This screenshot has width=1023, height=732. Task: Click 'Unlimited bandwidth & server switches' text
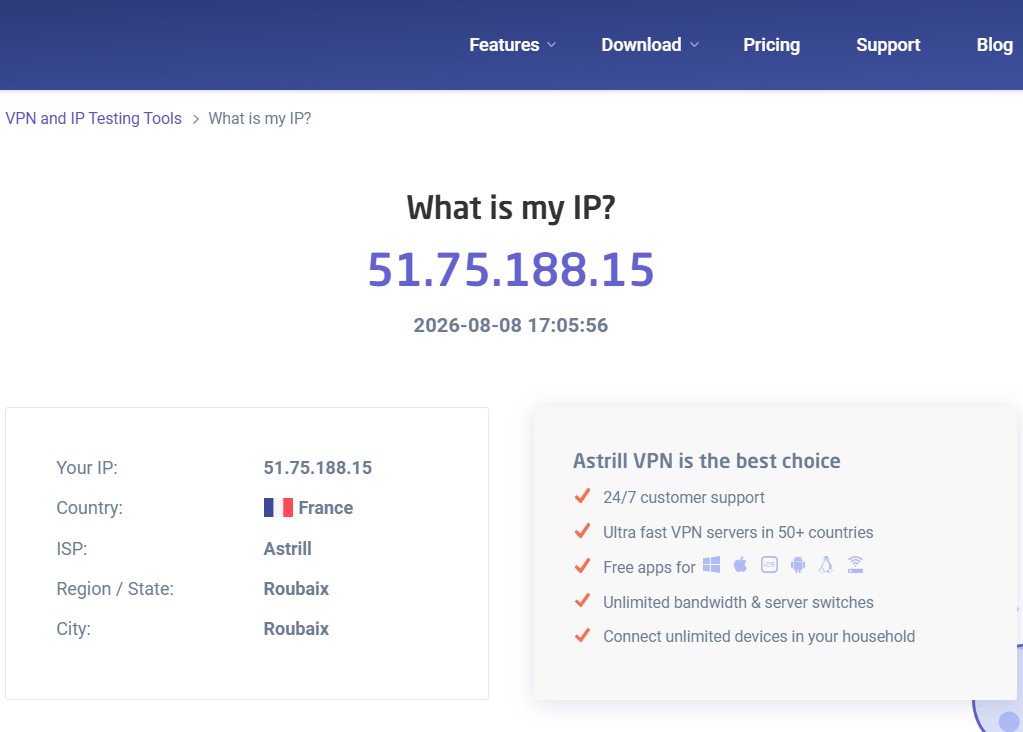point(738,602)
